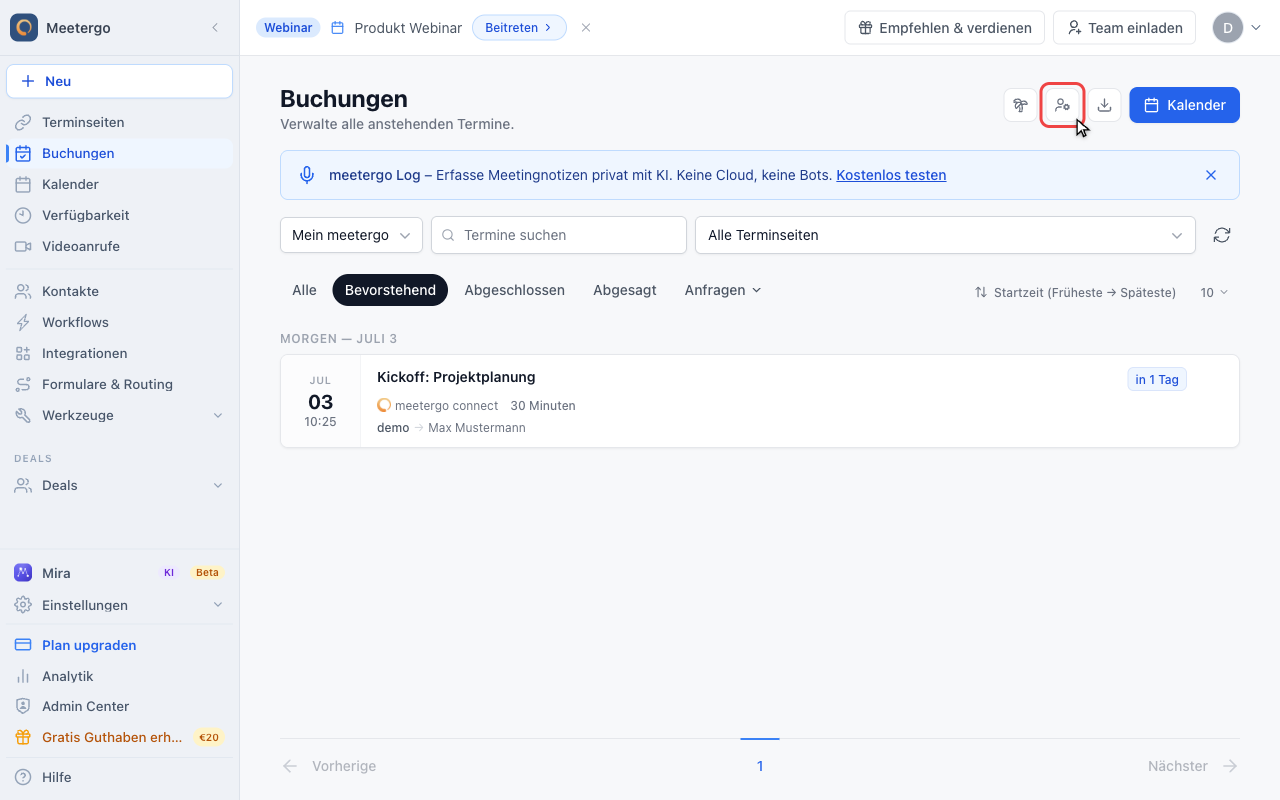Open Kontakte in the sidebar
Viewport: 1280px width, 800px height.
pos(120,291)
